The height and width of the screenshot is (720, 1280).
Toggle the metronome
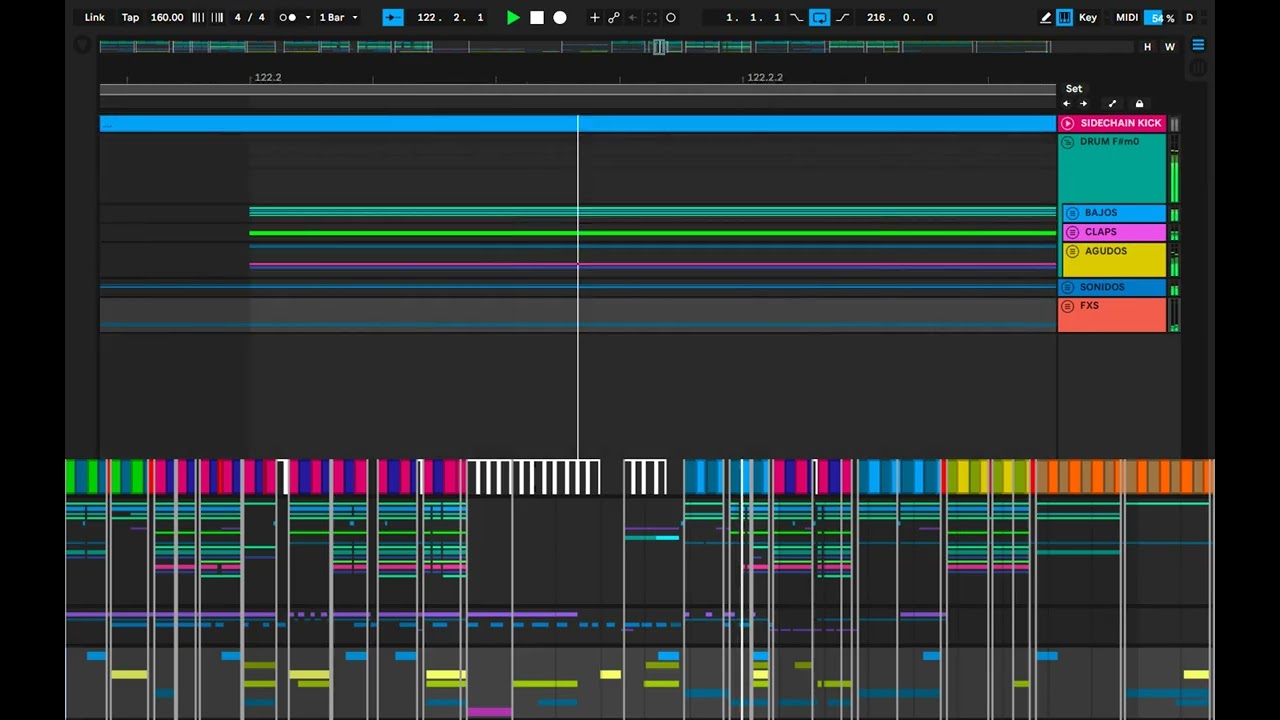coord(287,17)
